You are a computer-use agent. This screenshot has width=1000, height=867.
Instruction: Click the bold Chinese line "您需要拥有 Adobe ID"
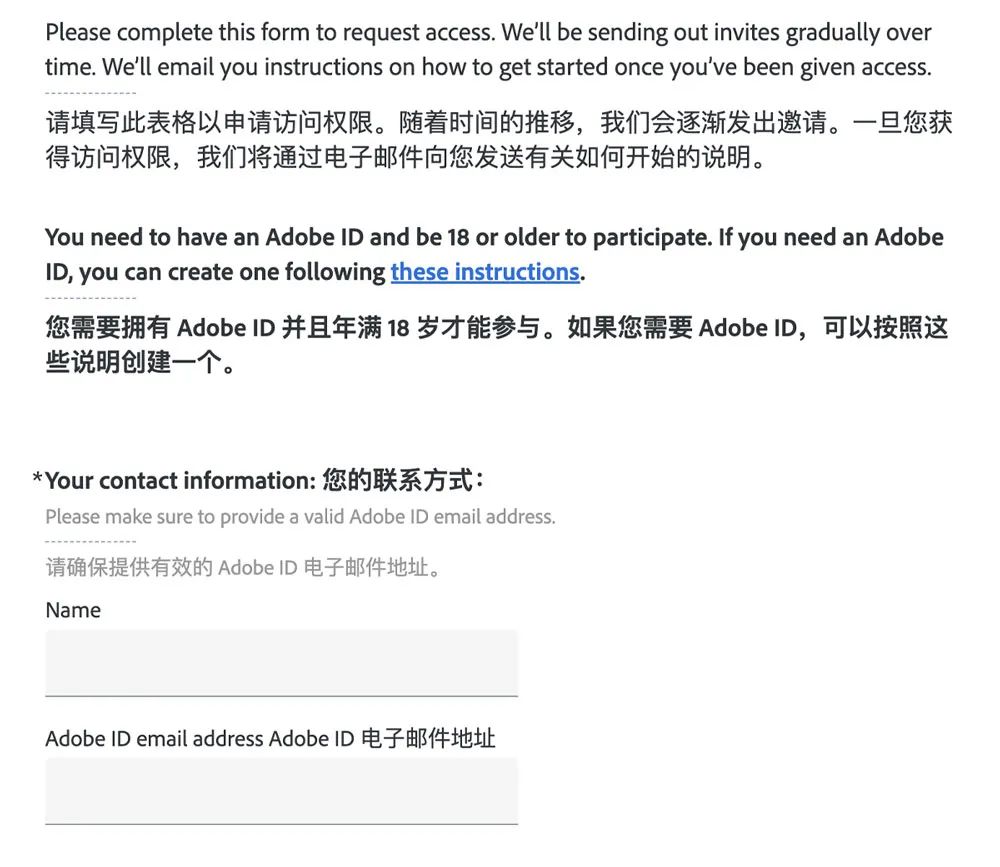pyautogui.click(x=497, y=328)
